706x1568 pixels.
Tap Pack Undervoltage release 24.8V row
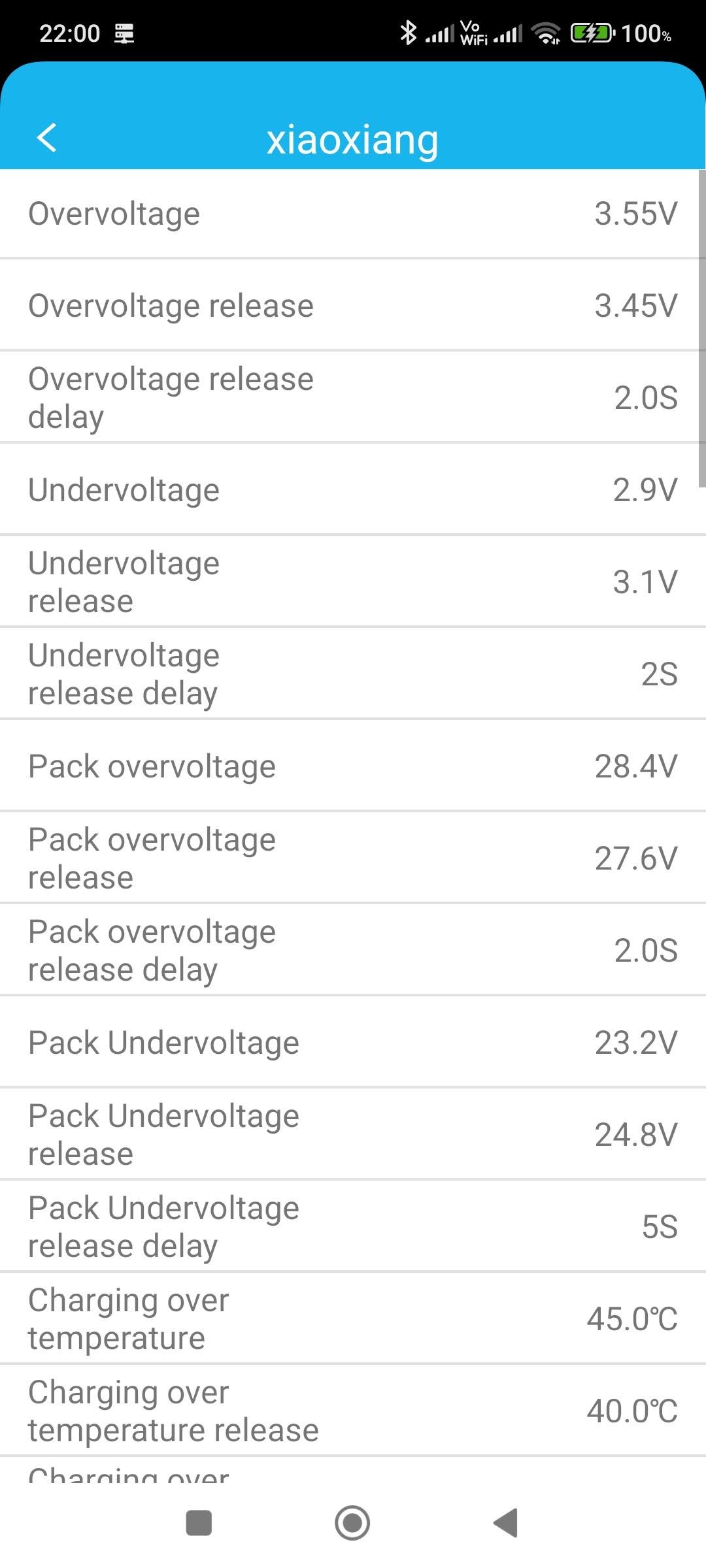tap(353, 1135)
